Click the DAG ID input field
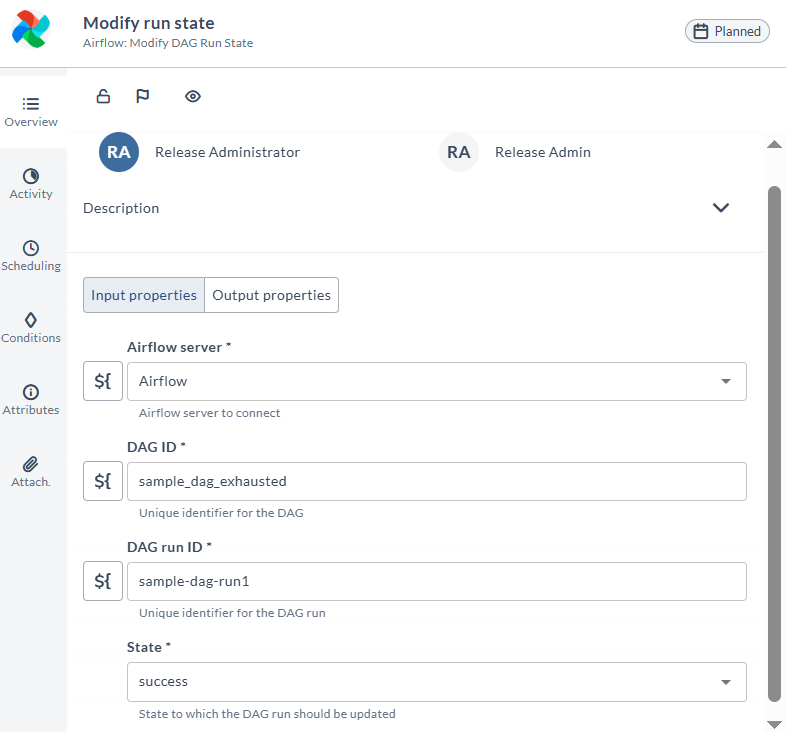Viewport: 786px width, 732px height. pyautogui.click(x=437, y=481)
